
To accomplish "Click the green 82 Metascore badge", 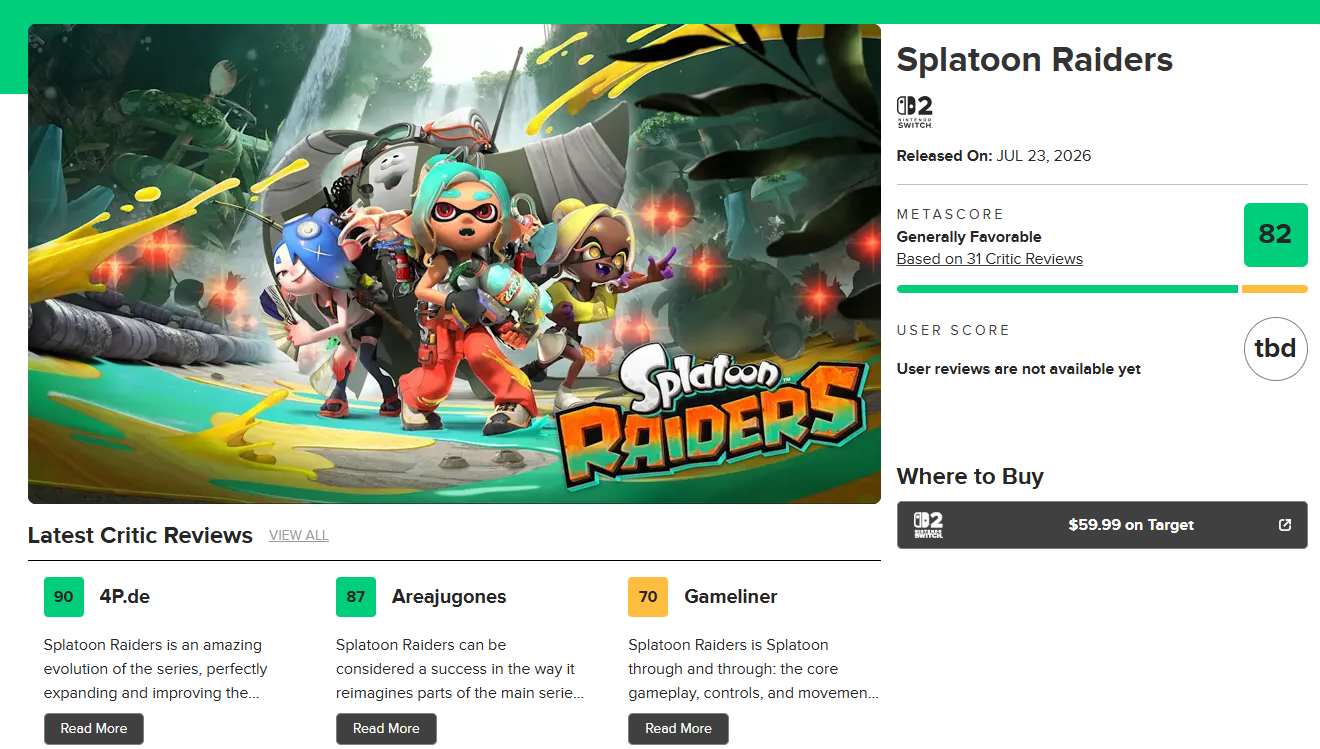I will [x=1275, y=235].
